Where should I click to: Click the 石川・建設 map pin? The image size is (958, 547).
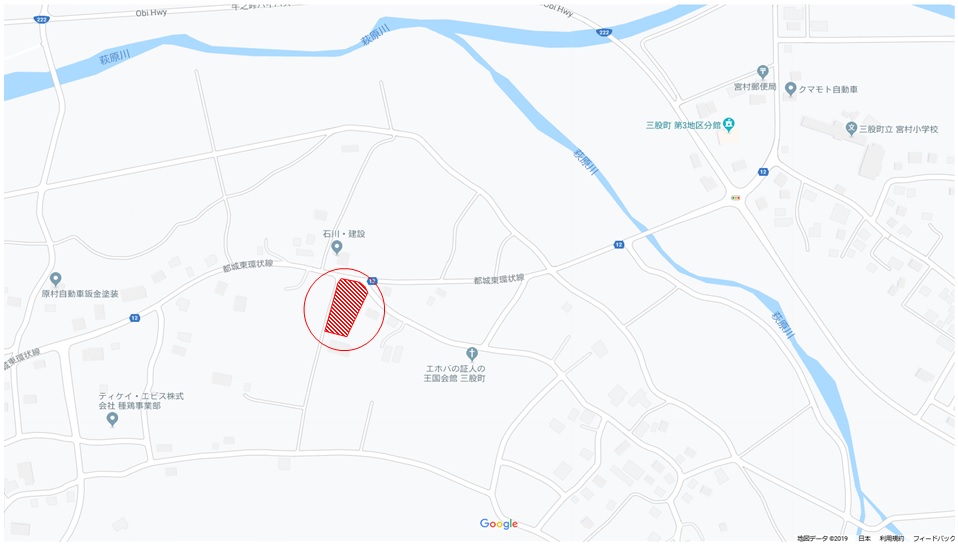[x=336, y=247]
